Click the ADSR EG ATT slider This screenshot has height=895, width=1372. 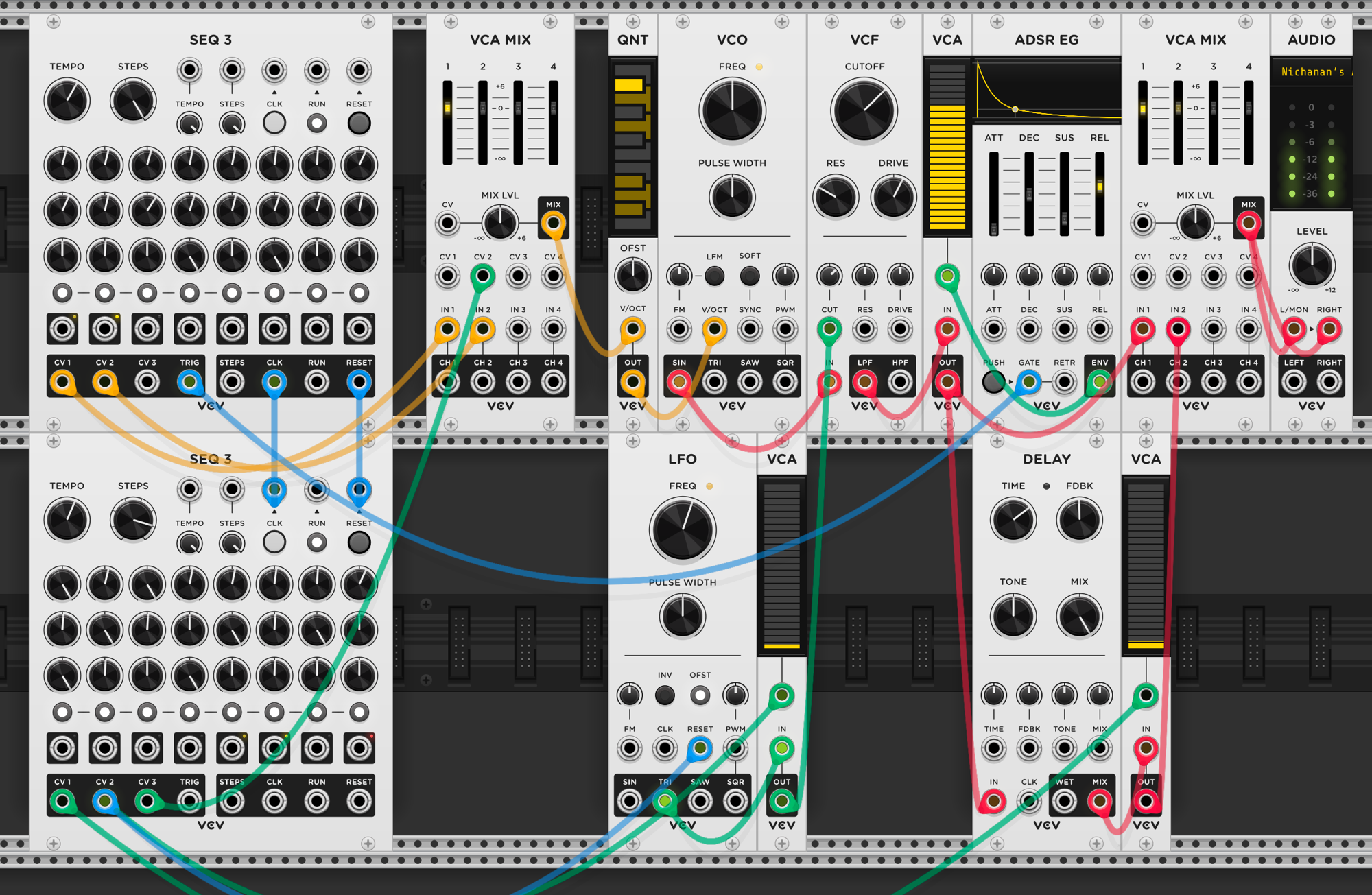click(x=993, y=194)
